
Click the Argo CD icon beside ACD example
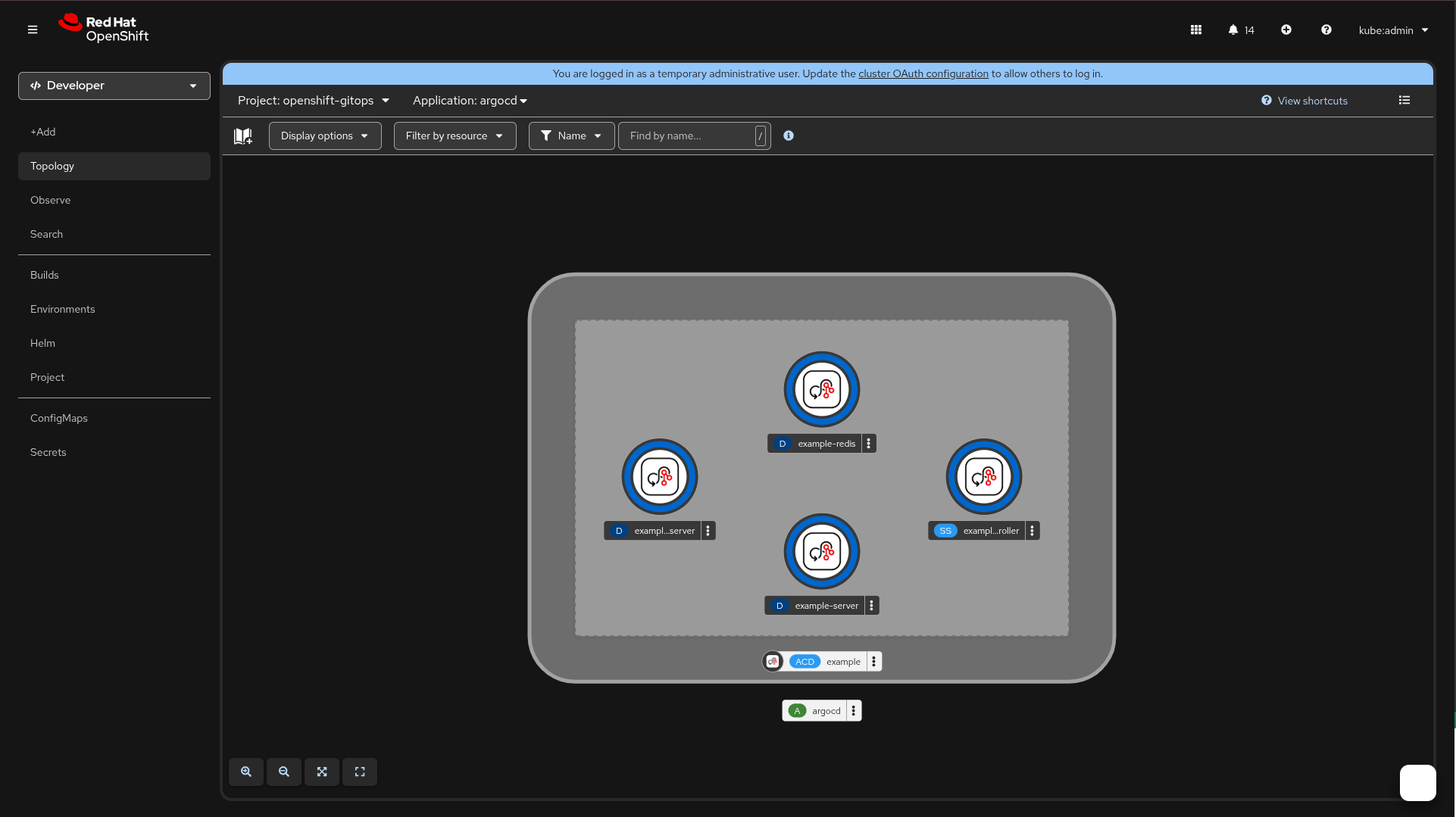(x=773, y=662)
